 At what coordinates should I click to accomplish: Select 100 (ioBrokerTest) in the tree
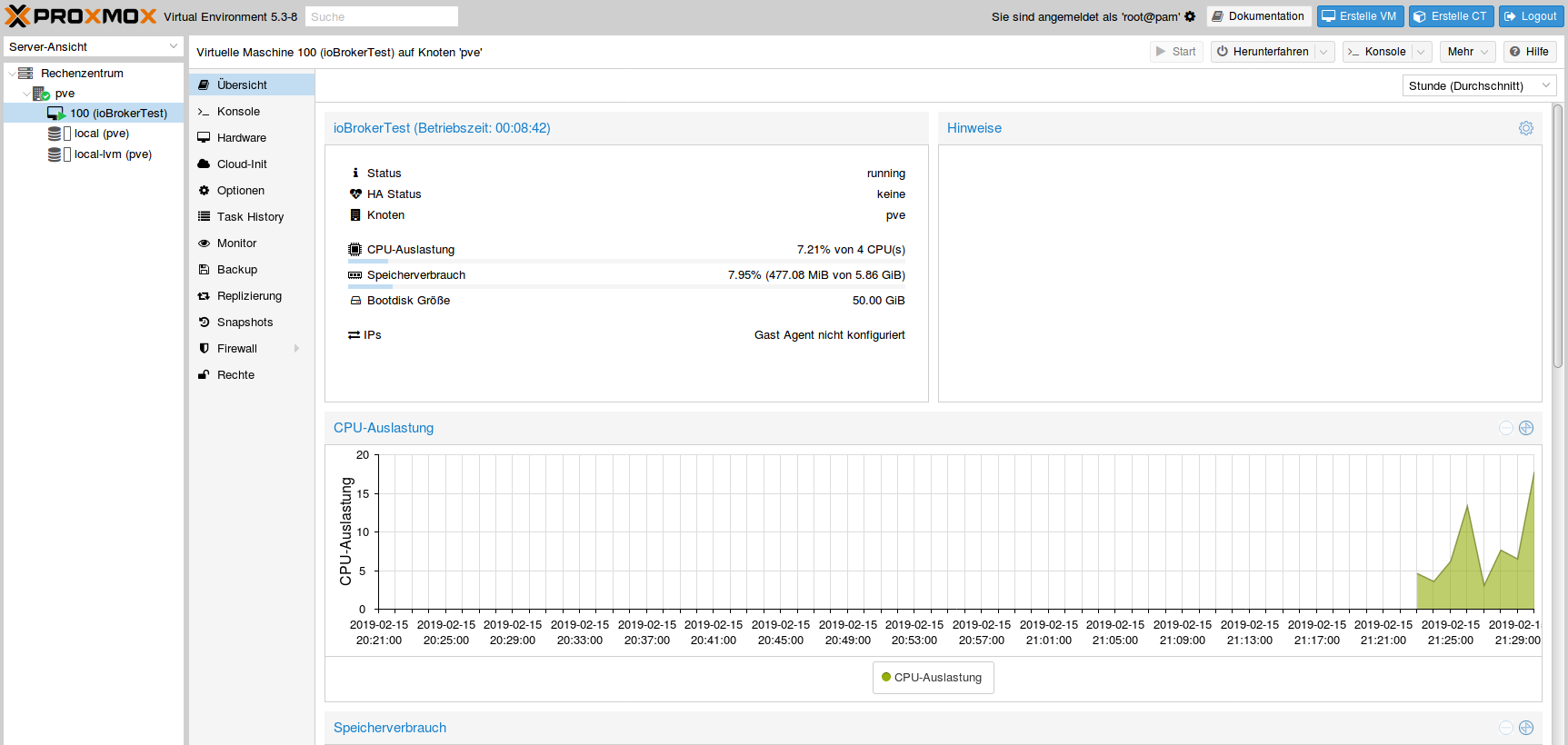point(94,114)
